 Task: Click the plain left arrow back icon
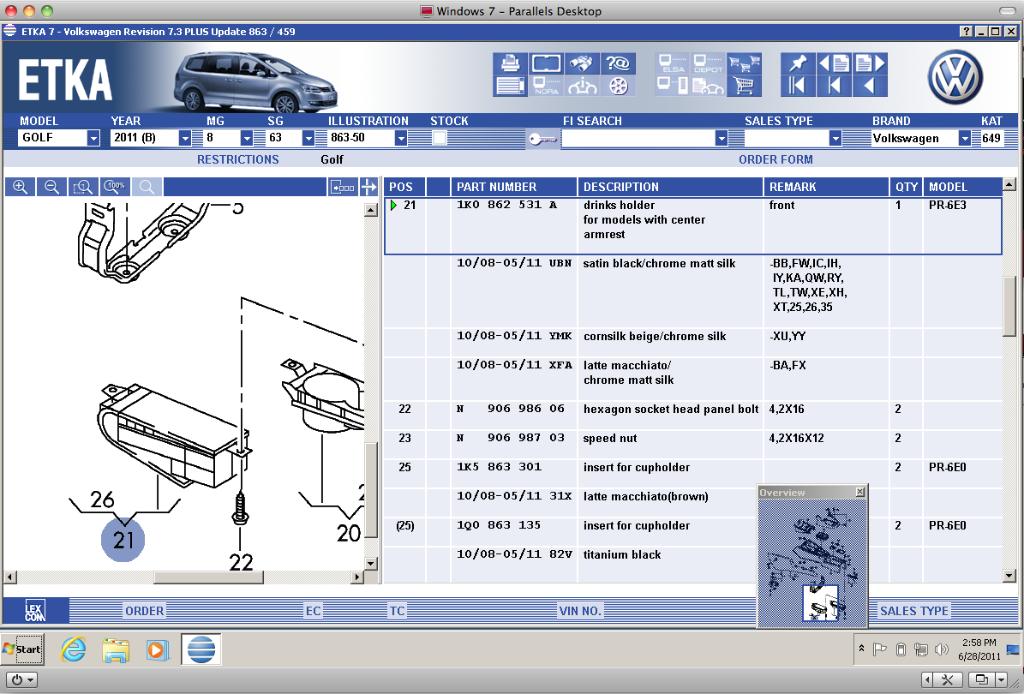(x=870, y=86)
